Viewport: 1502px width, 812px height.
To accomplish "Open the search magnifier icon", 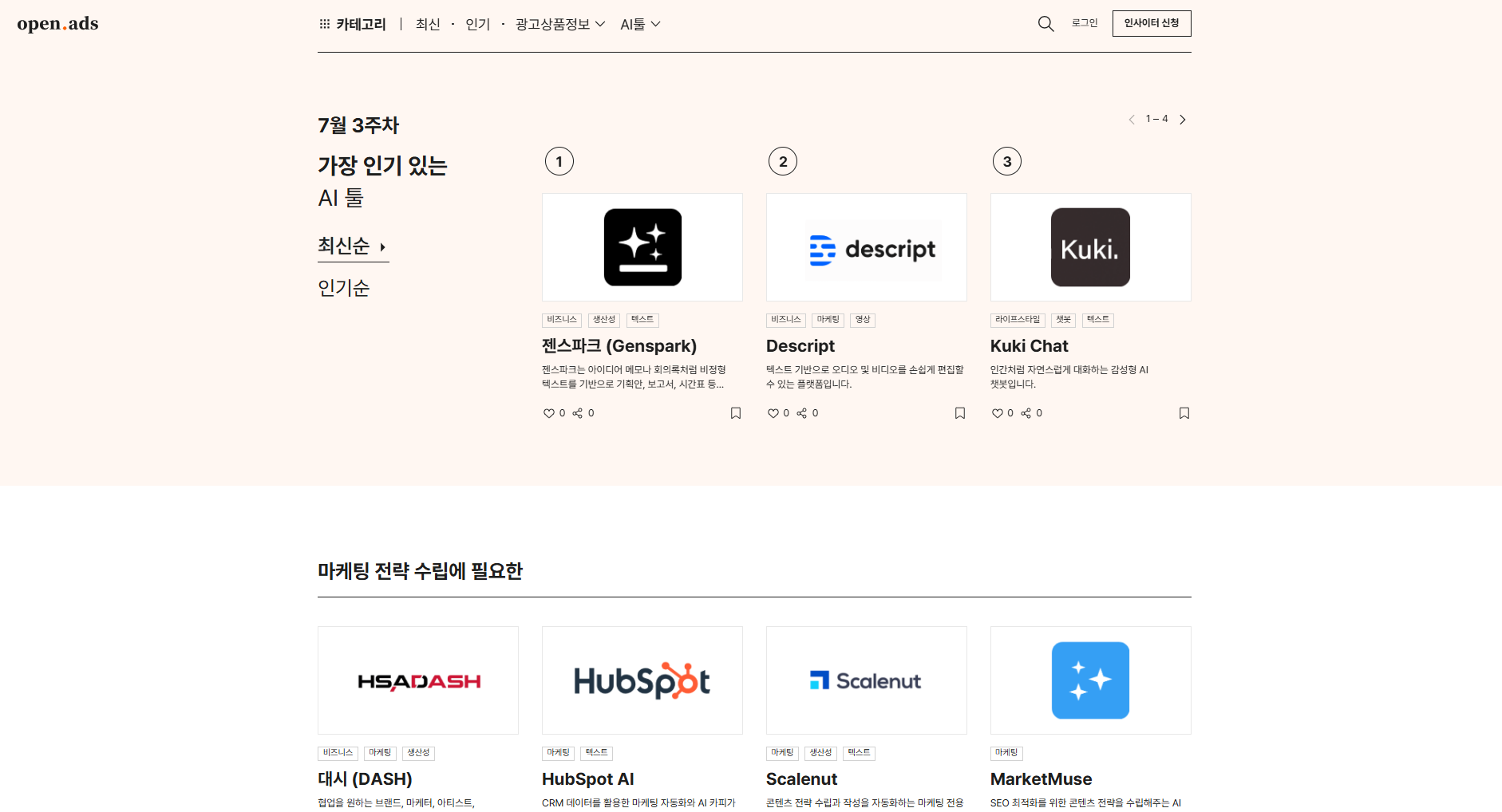I will 1045,24.
